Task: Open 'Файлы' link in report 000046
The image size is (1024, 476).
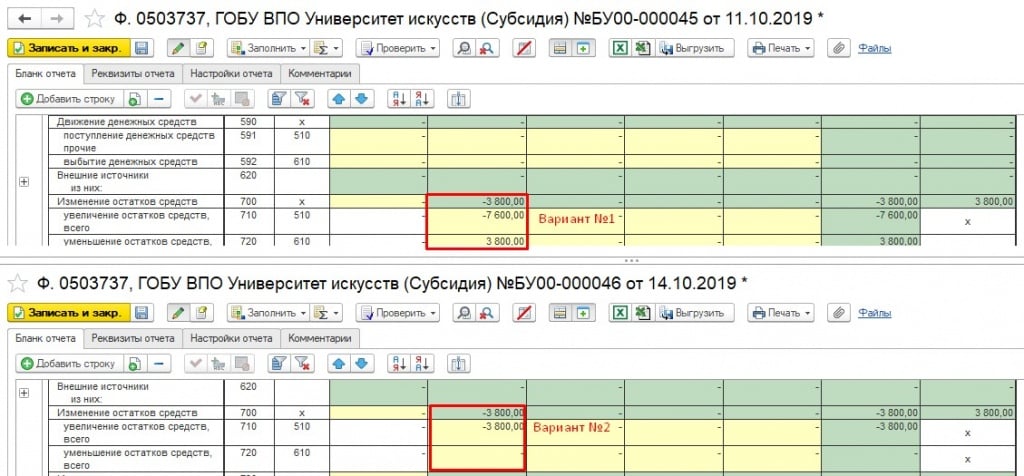Action: click(x=874, y=313)
